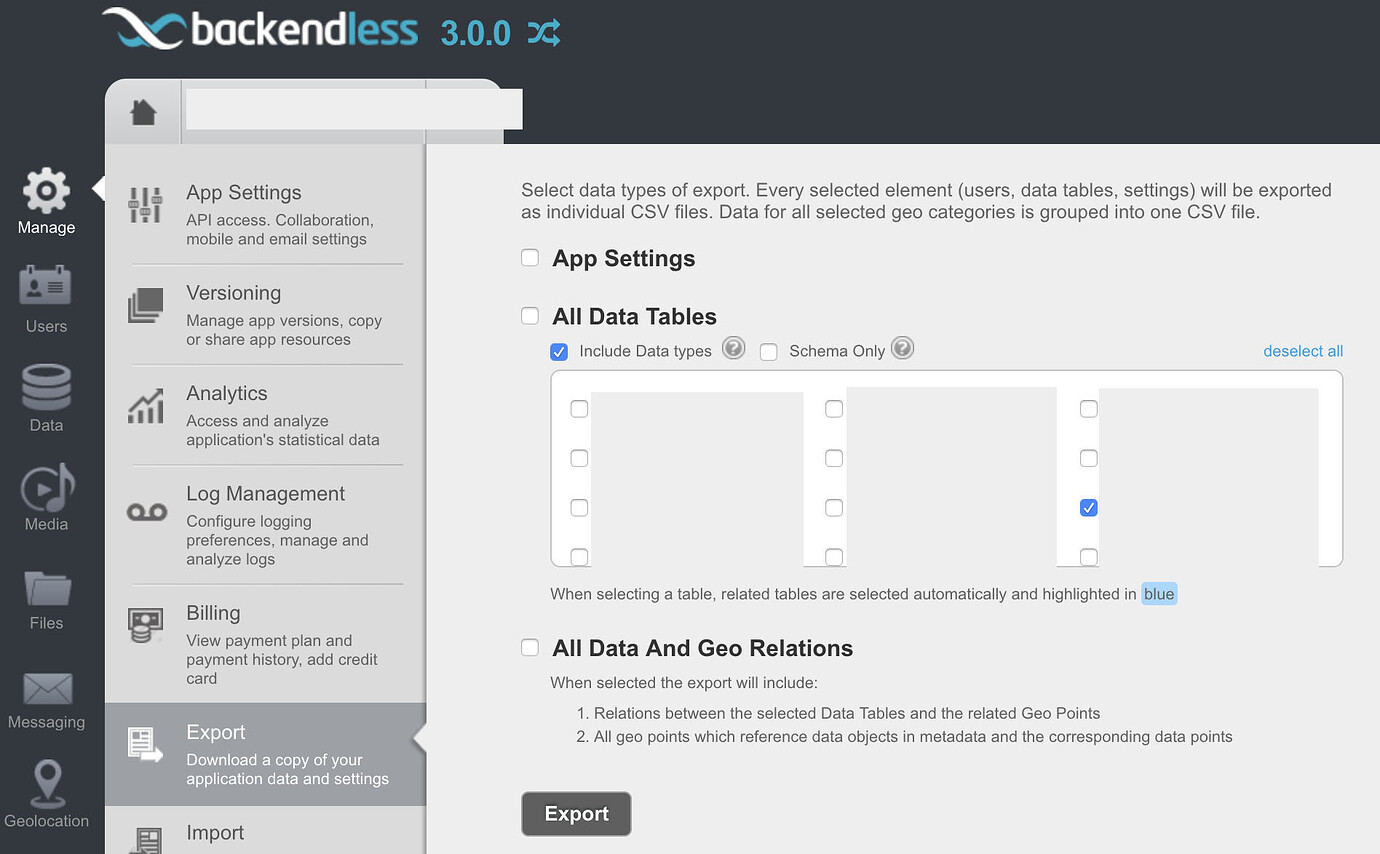Go to the Data section icon
Viewport: 1380px width, 854px height.
point(46,387)
